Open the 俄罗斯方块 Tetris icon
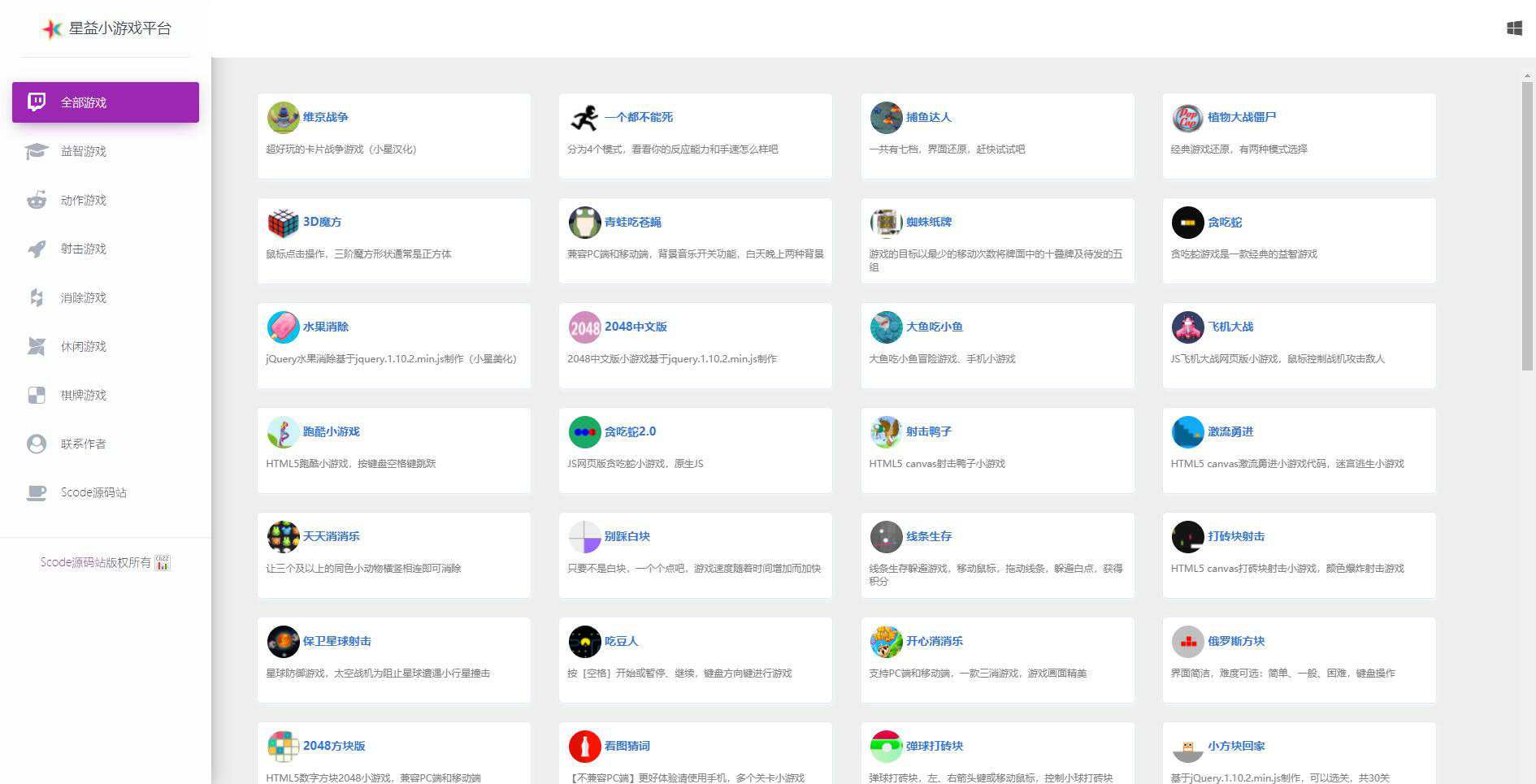 click(1187, 642)
